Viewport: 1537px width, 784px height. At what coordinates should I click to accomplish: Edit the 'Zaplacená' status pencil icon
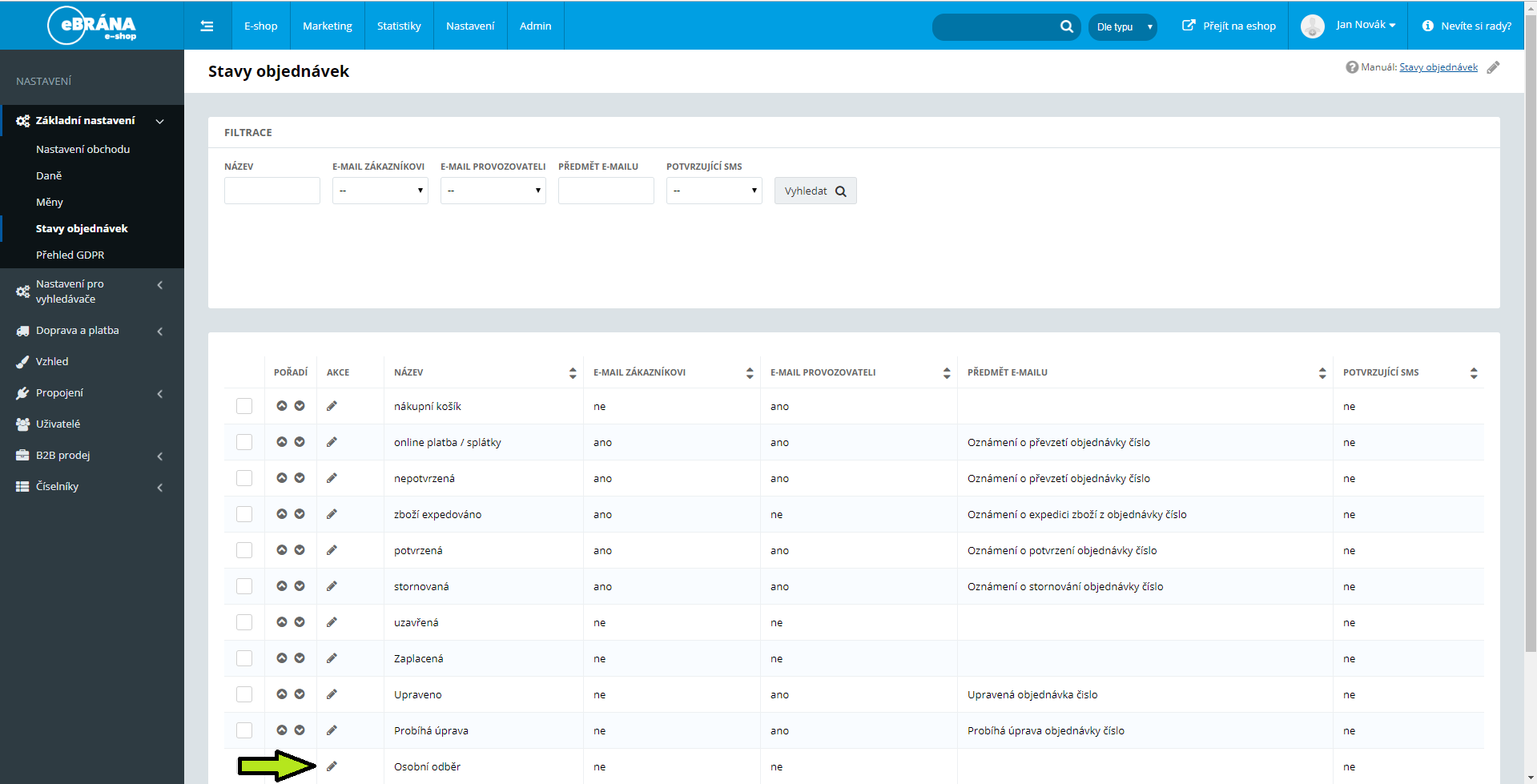pyautogui.click(x=332, y=658)
